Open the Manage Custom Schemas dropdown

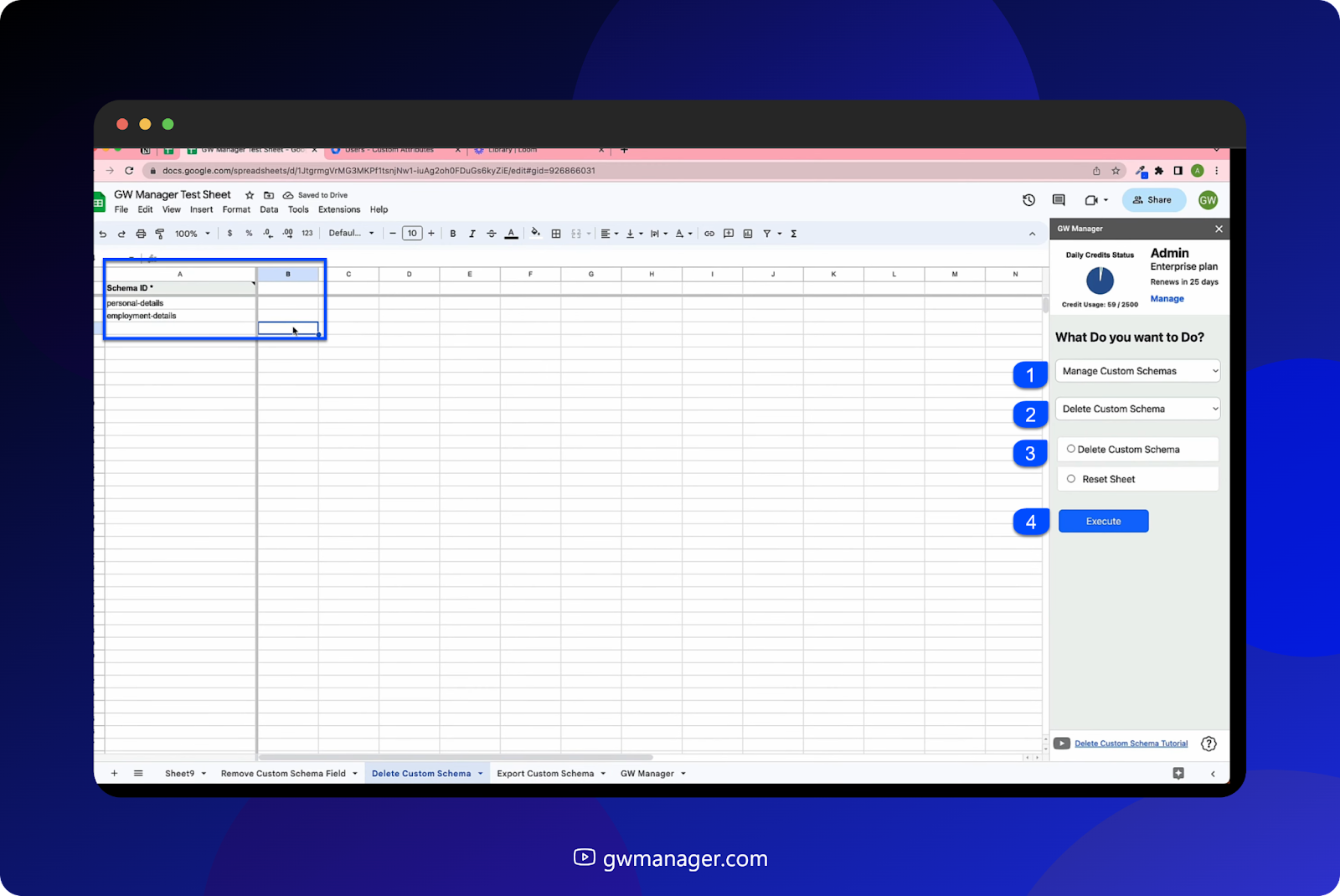[x=1137, y=371]
